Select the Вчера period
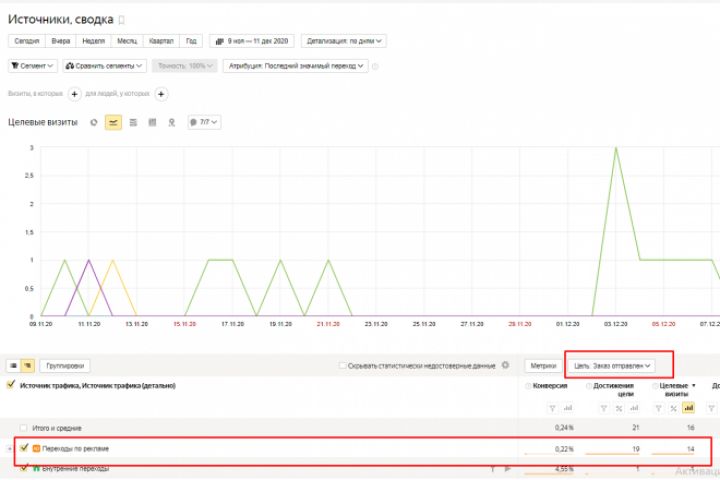This screenshot has height=480, width=720. pyautogui.click(x=61, y=41)
